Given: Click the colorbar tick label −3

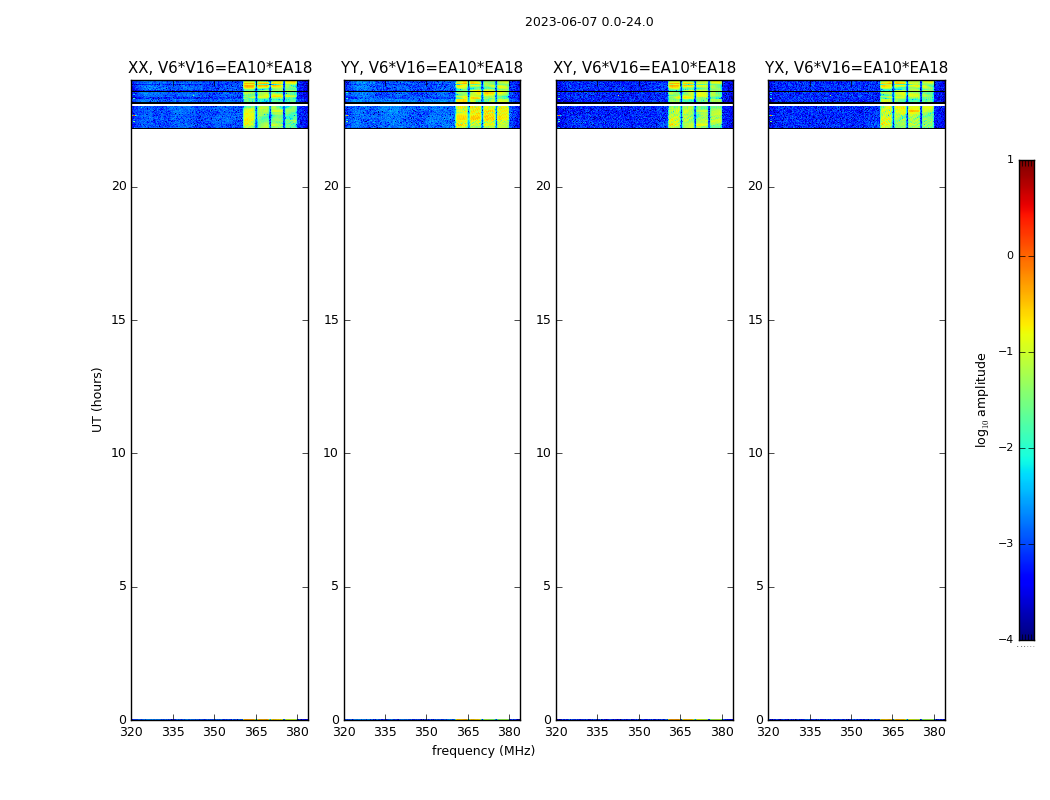Looking at the screenshot, I should tap(1006, 544).
